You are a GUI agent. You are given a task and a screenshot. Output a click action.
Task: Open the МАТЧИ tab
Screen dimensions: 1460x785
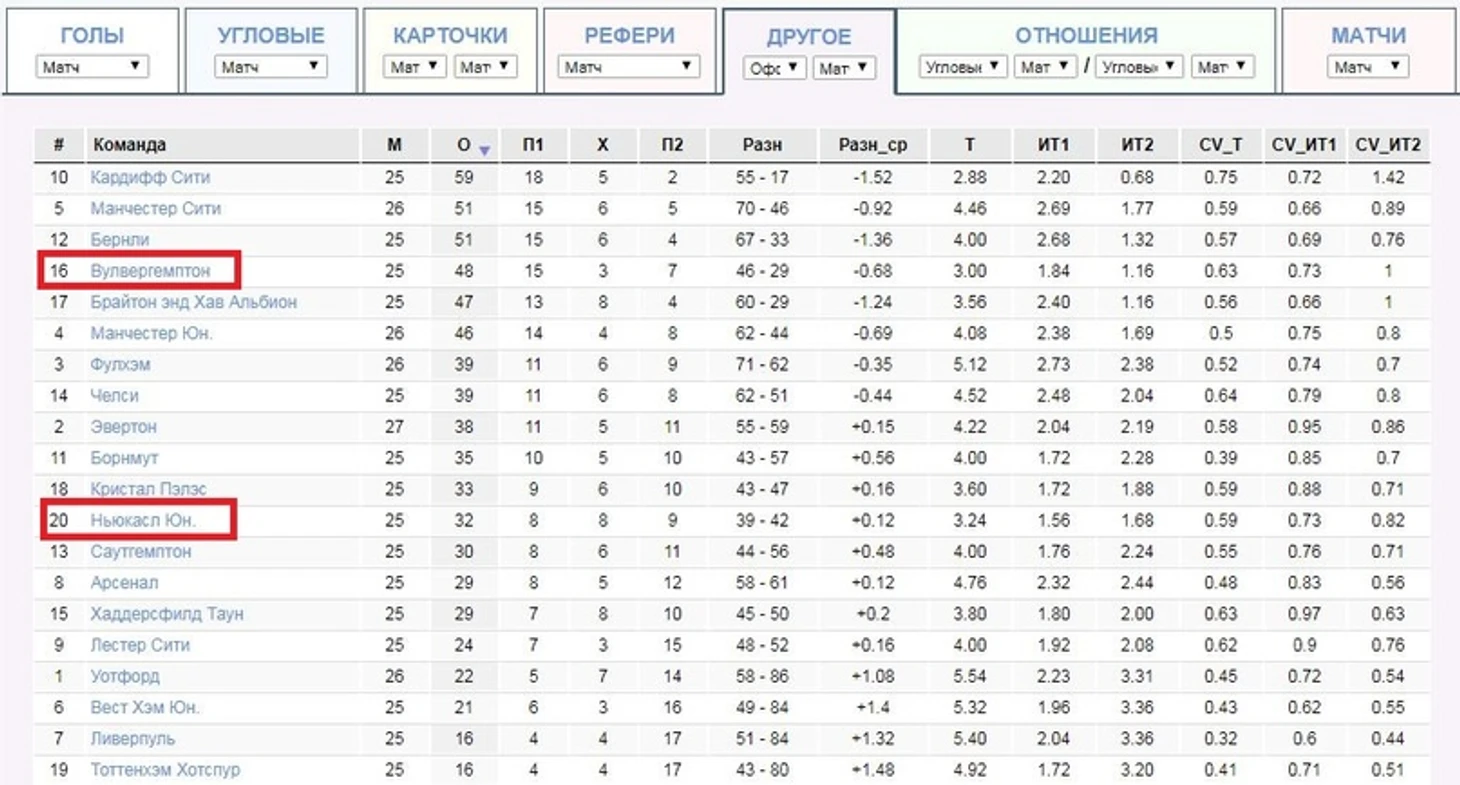[x=1368, y=36]
